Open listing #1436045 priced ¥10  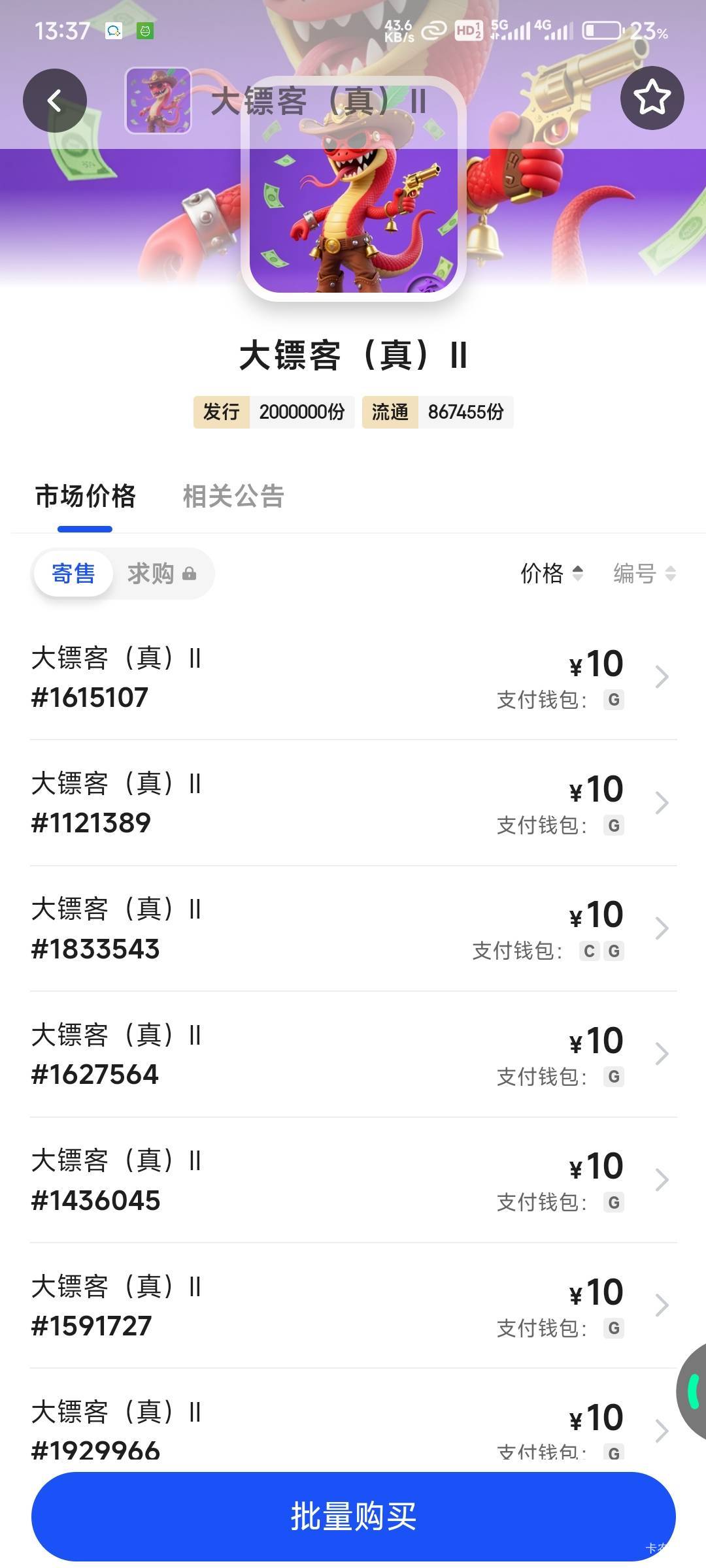click(353, 1180)
